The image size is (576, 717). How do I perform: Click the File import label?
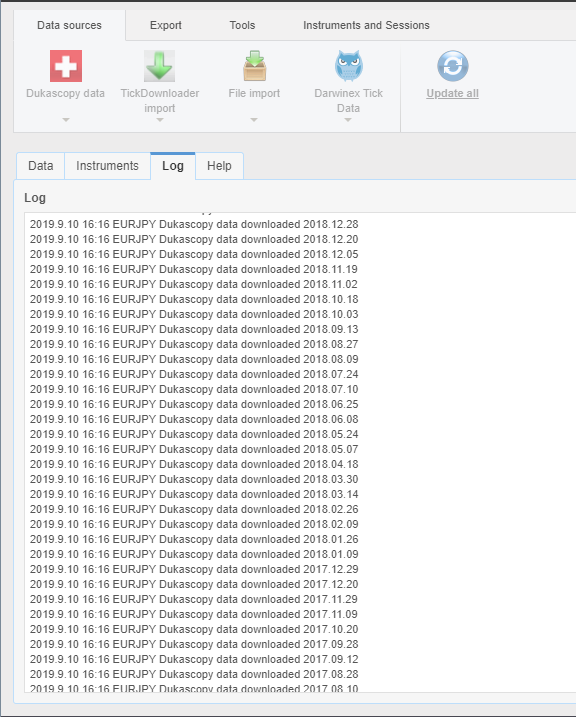(x=254, y=93)
